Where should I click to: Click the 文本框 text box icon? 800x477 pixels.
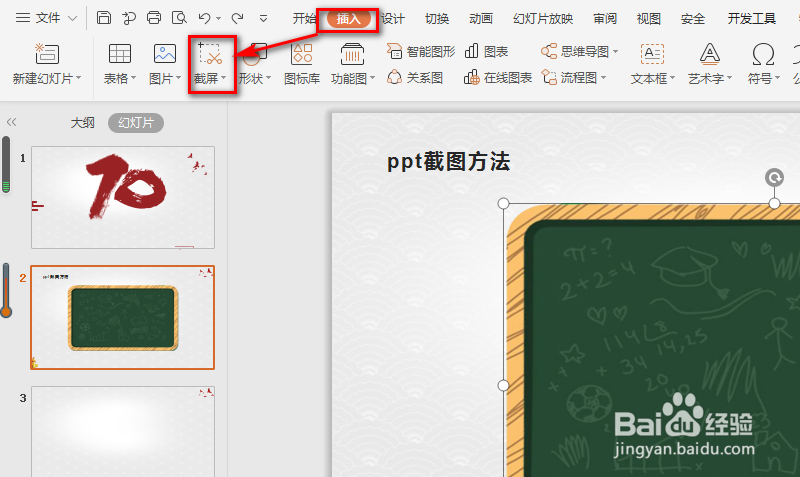pos(652,54)
